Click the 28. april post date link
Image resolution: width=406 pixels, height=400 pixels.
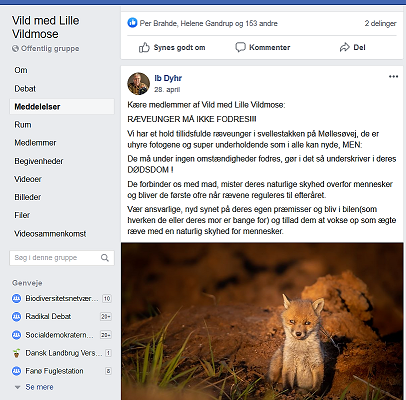167,89
